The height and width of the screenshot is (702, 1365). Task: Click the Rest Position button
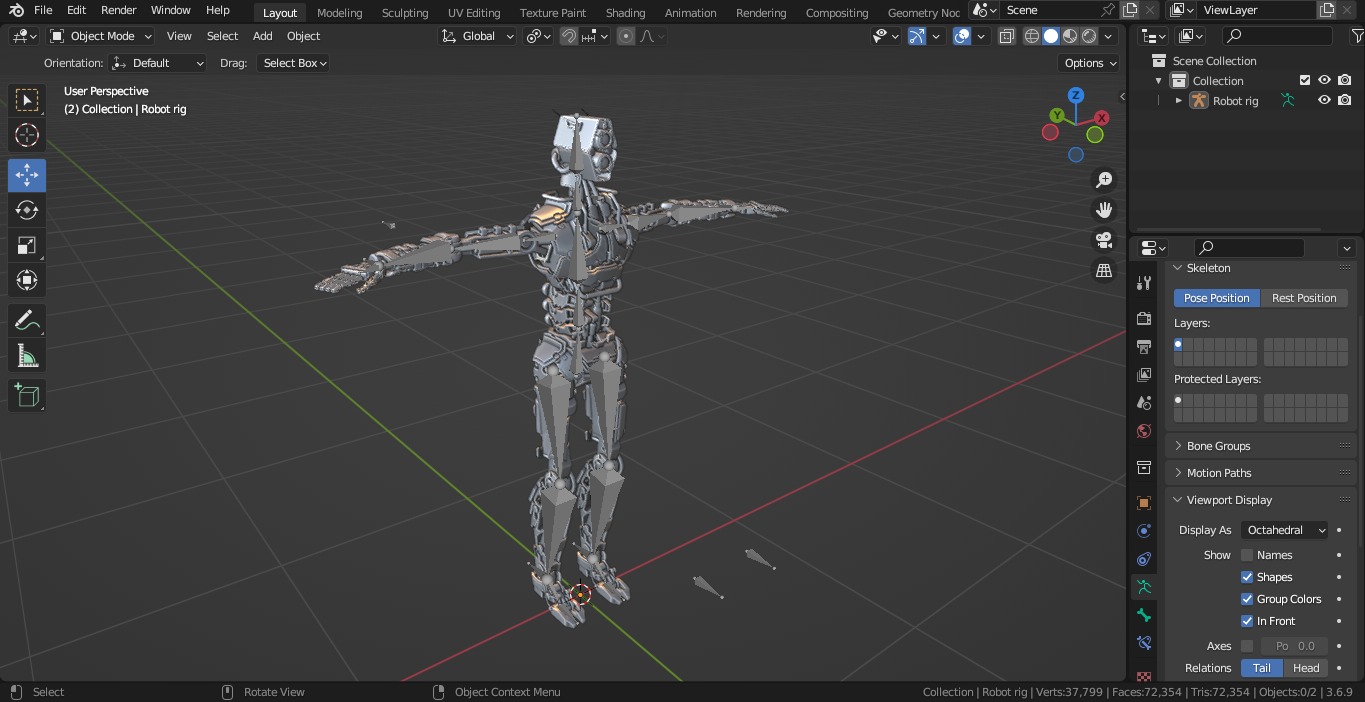[x=1304, y=298]
